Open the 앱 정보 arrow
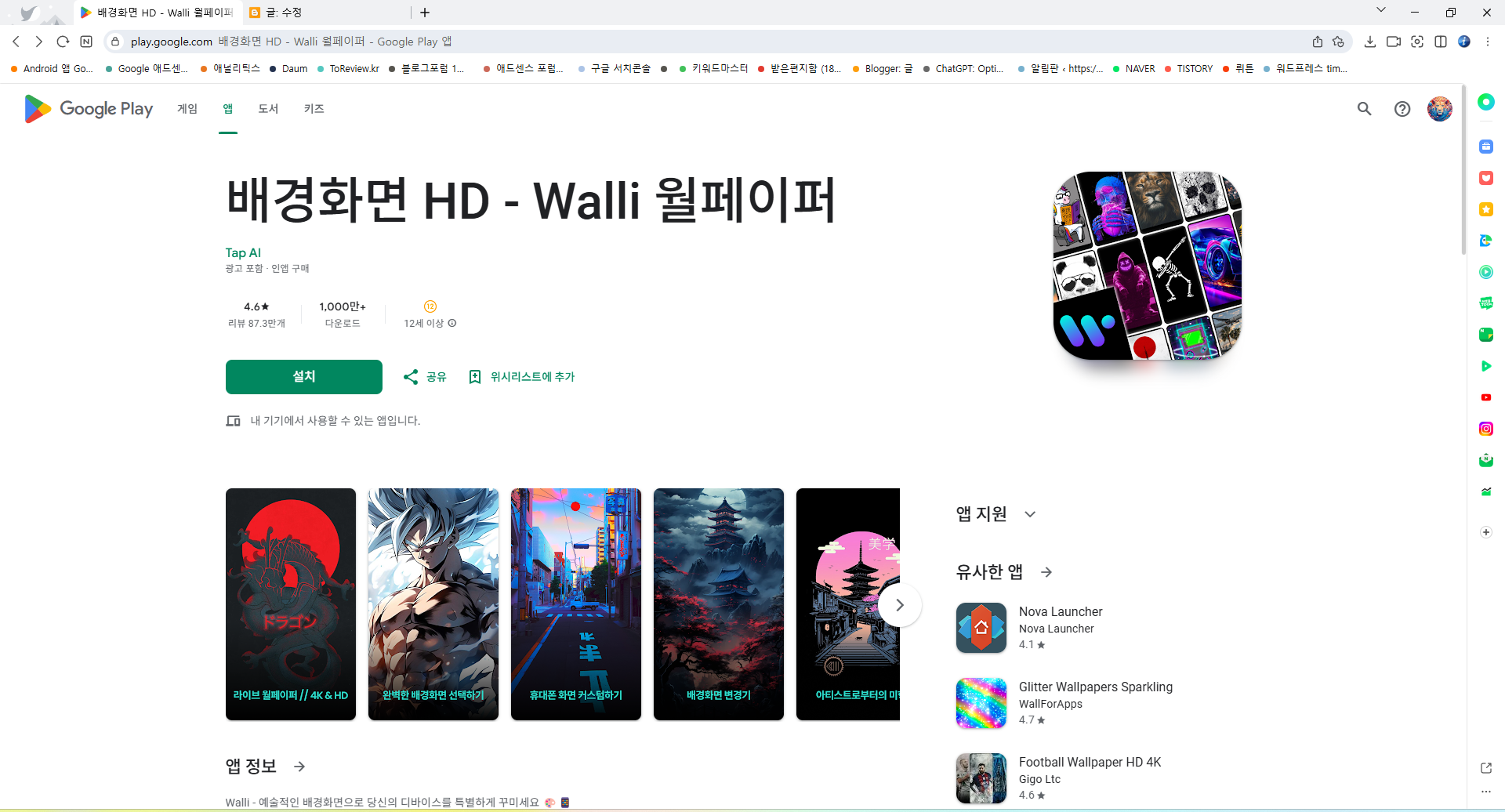Screen dimensions: 1505x812 pyautogui.click(x=299, y=767)
